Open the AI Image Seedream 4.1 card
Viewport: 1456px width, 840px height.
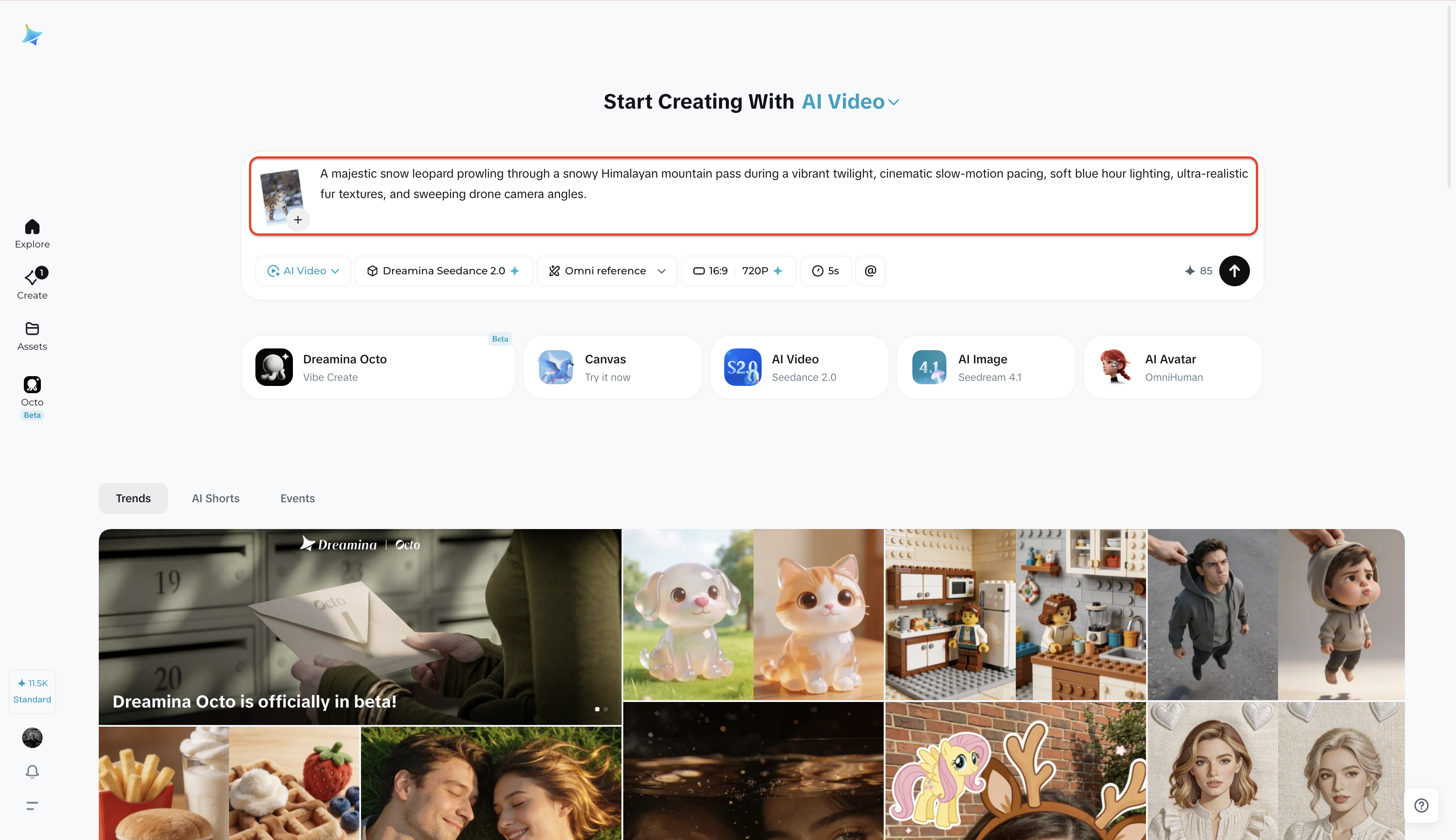tap(986, 368)
